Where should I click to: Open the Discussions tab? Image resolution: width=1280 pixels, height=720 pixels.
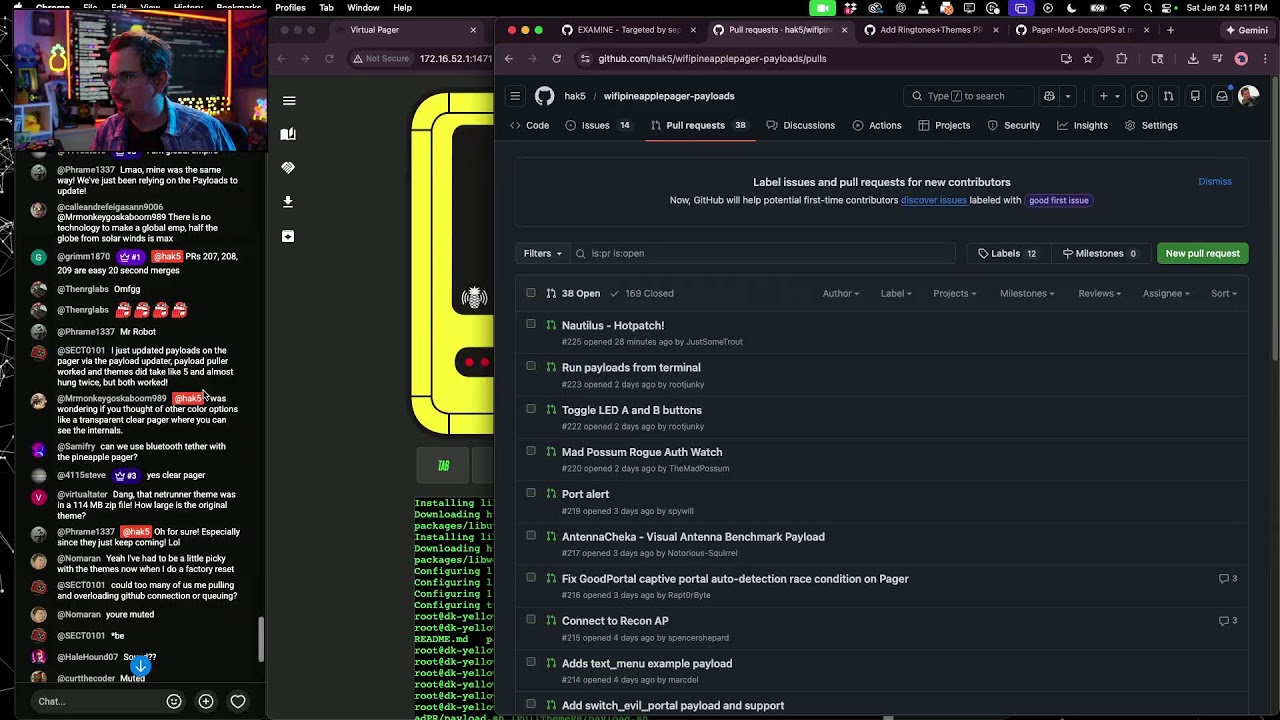[x=800, y=126]
